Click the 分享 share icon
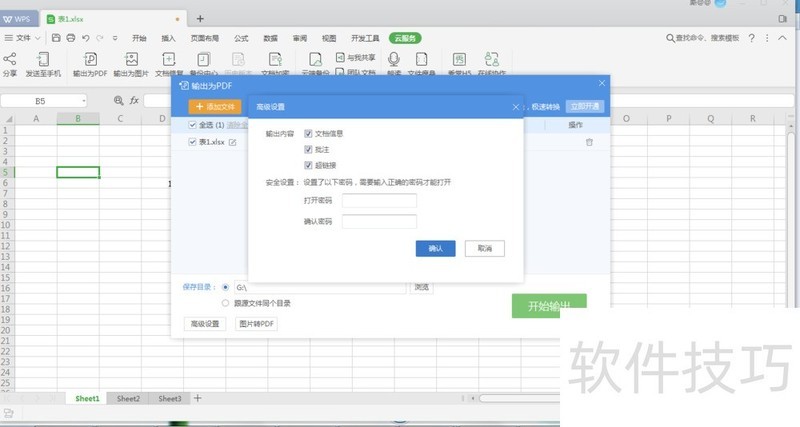The width and height of the screenshot is (800, 427). click(10, 62)
